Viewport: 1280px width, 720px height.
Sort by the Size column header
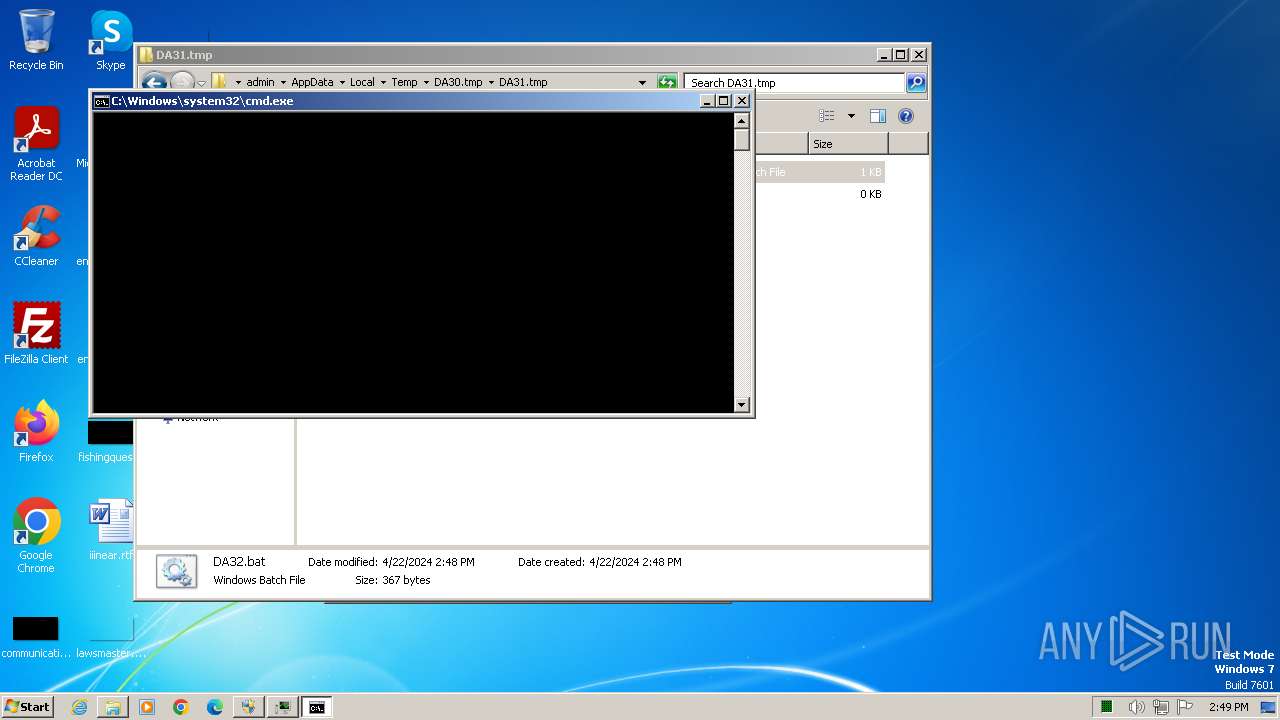tap(848, 144)
